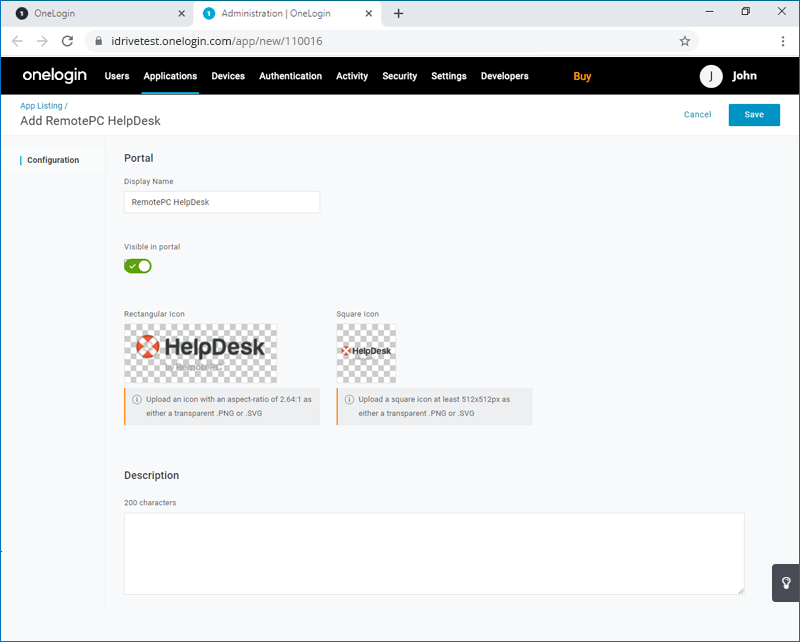Click the onelogin logo
This screenshot has width=800, height=642.
[x=54, y=75]
